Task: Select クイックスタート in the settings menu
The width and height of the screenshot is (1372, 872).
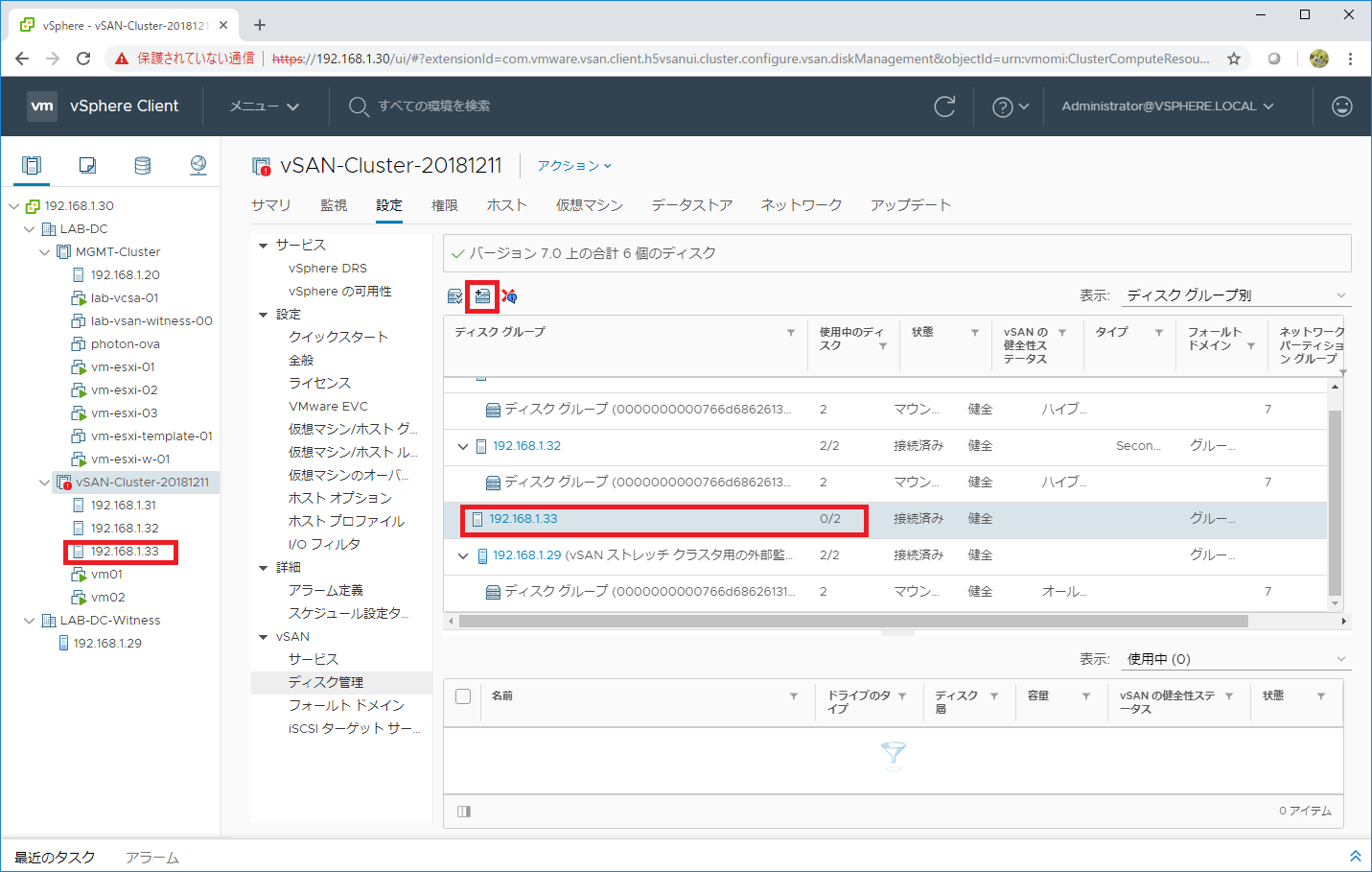Action: pos(338,338)
